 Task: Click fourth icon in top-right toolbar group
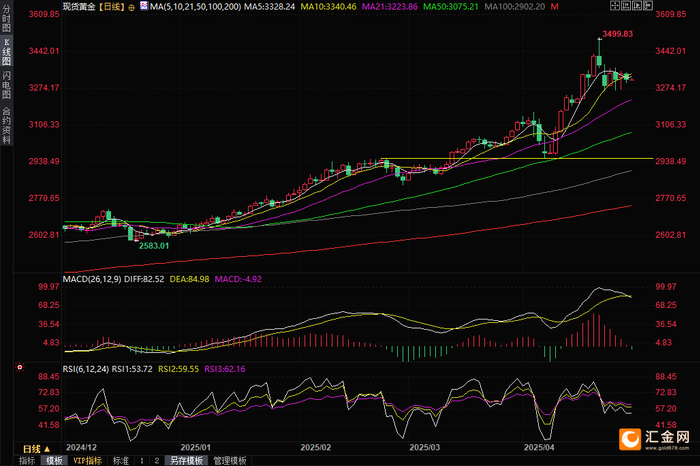tap(648, 5)
